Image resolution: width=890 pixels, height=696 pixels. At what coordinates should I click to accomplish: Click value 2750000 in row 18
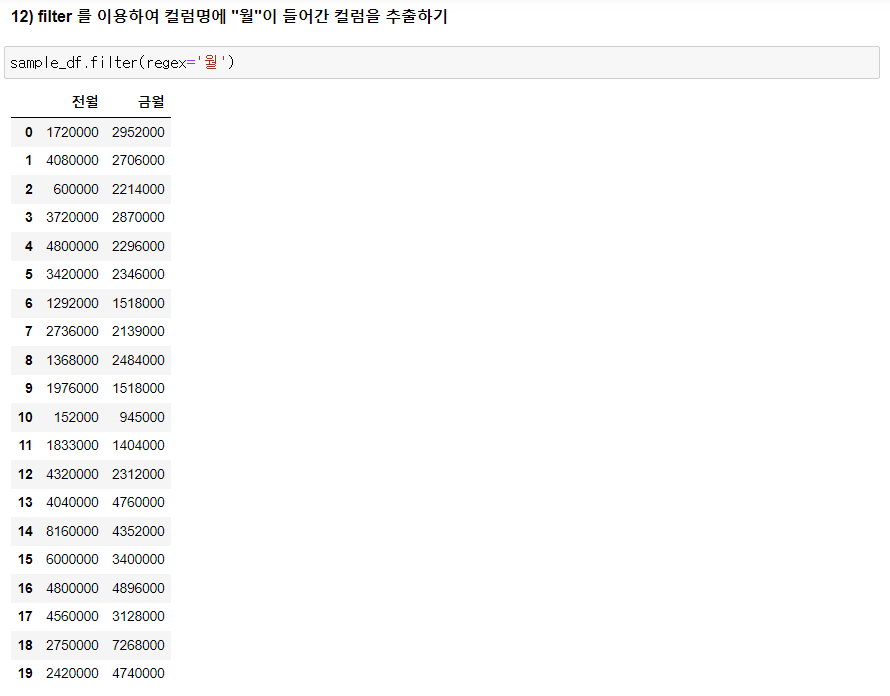click(x=72, y=645)
